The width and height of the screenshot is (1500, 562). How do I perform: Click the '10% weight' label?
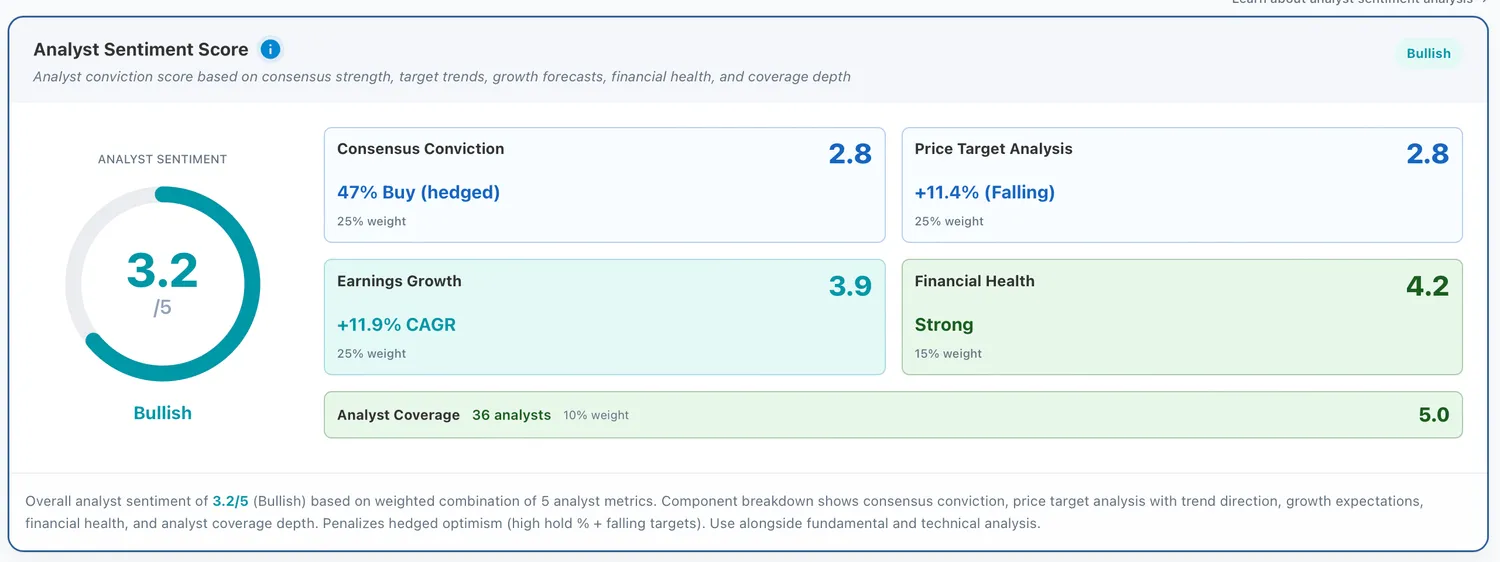pos(596,415)
